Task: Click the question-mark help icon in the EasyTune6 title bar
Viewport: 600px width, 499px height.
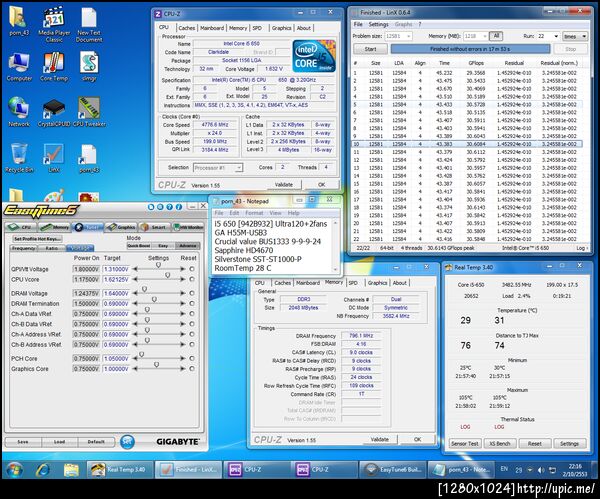Action: (x=169, y=207)
